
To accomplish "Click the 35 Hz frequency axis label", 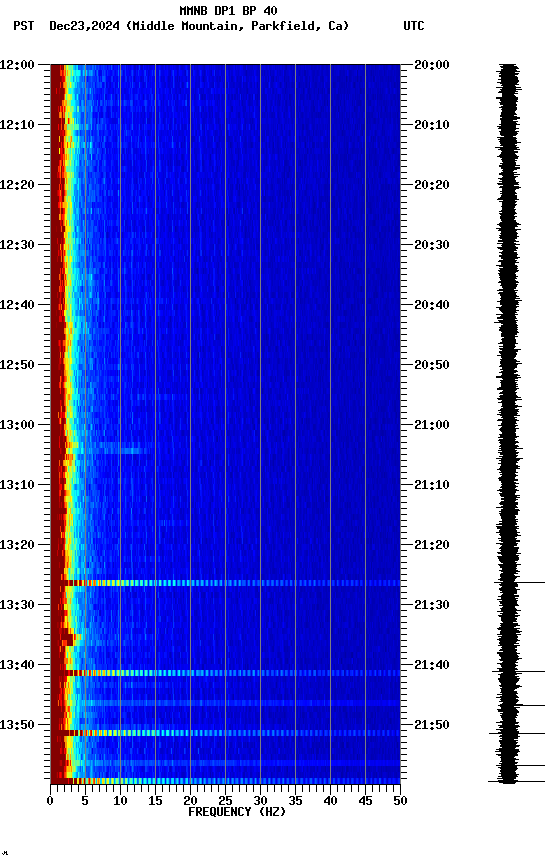I will pos(295,801).
